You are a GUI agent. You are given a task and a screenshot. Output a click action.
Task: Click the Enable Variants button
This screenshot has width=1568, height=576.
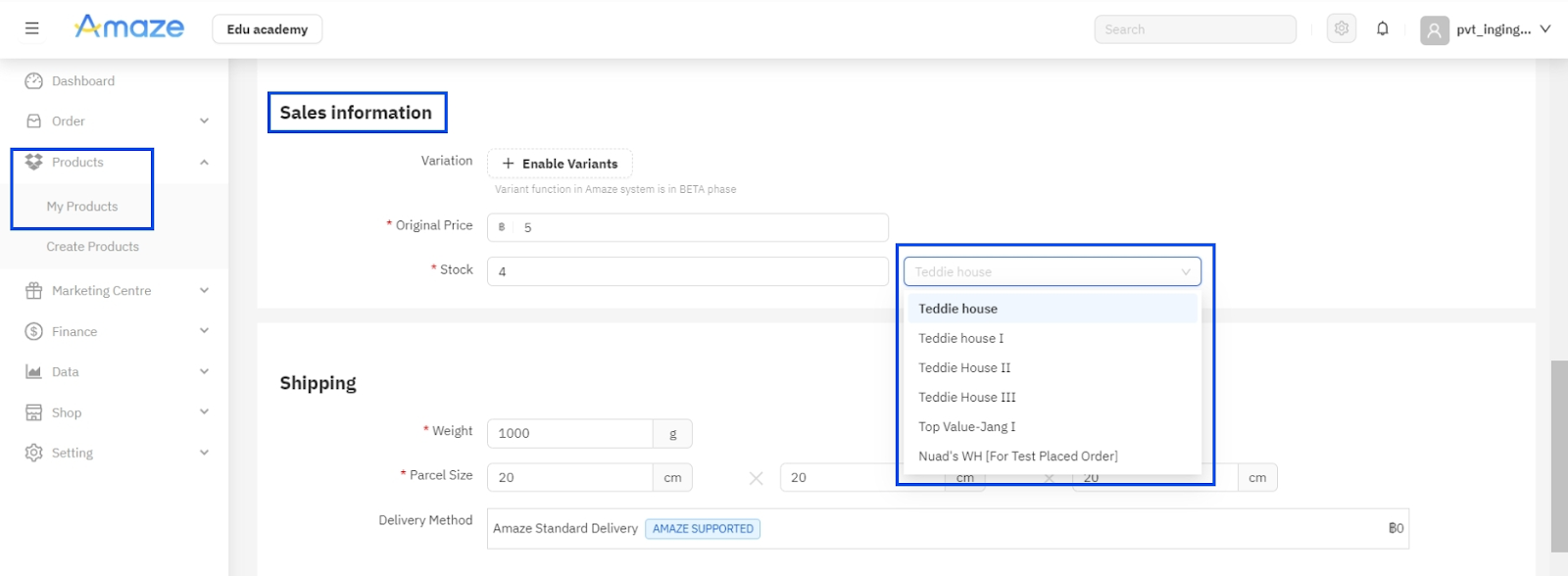(560, 164)
